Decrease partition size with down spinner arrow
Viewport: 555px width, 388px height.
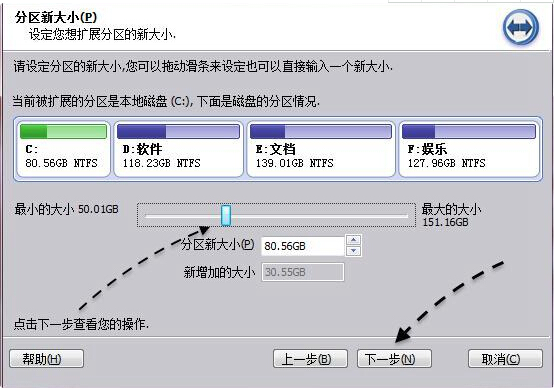click(x=354, y=251)
